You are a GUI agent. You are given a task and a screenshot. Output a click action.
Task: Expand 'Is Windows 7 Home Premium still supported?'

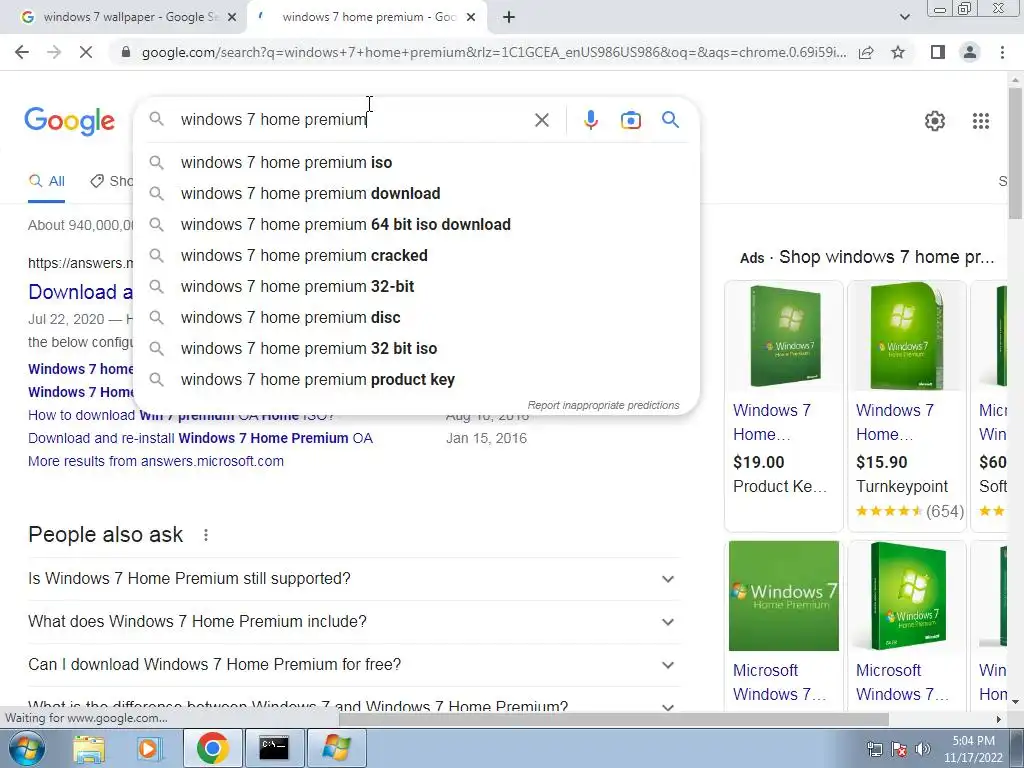(354, 579)
